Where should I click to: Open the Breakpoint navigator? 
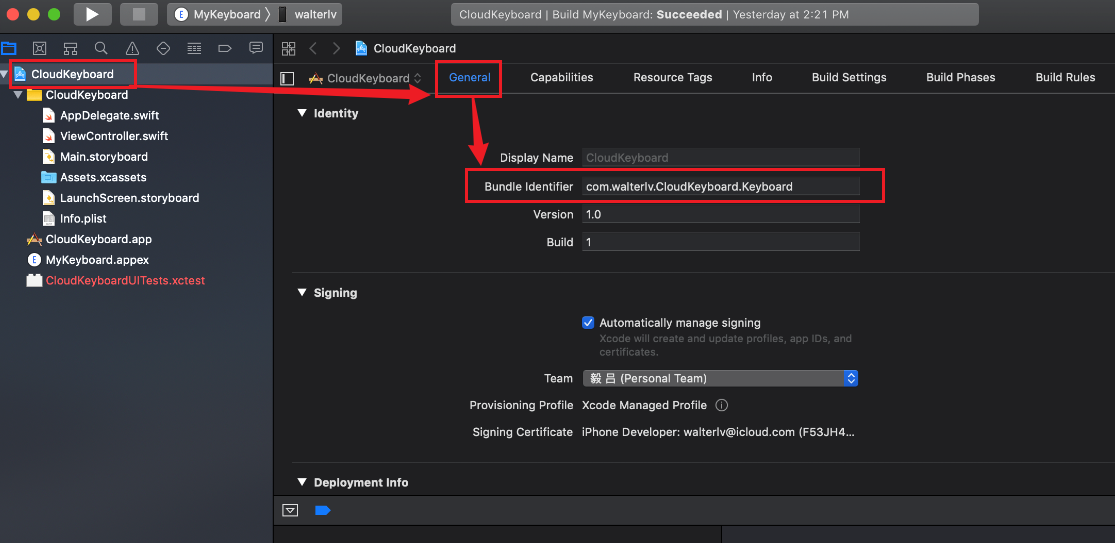click(x=225, y=48)
